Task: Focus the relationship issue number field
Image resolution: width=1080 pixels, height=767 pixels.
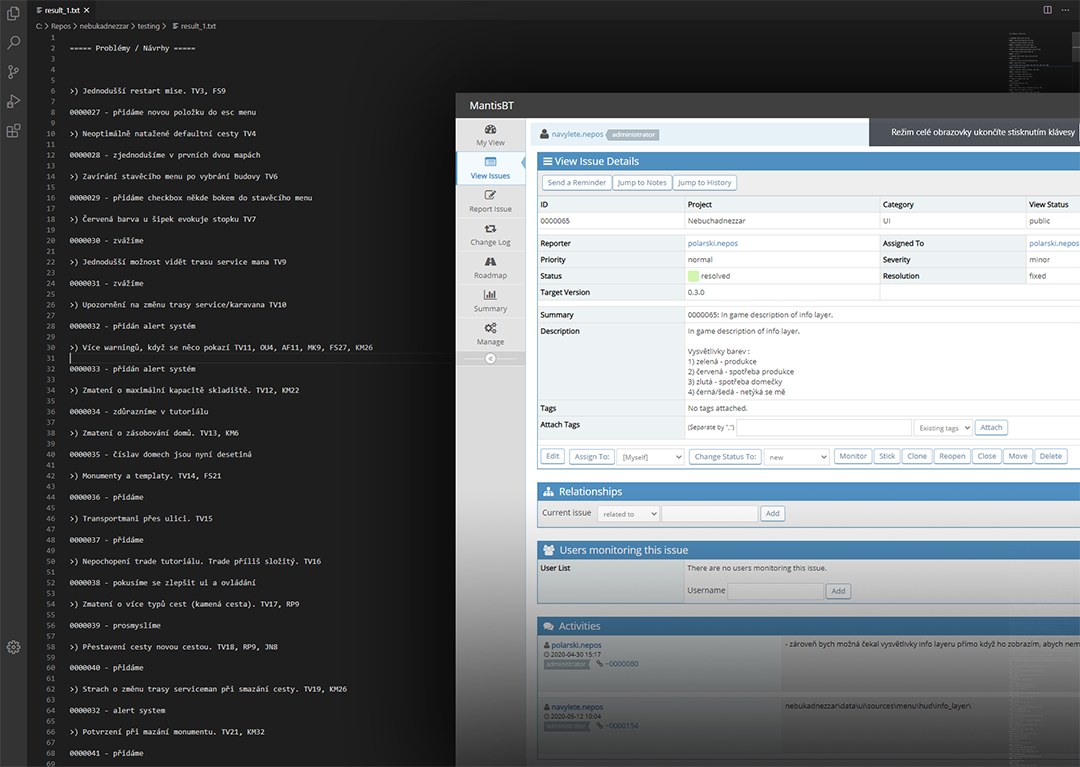Action: [x=709, y=514]
